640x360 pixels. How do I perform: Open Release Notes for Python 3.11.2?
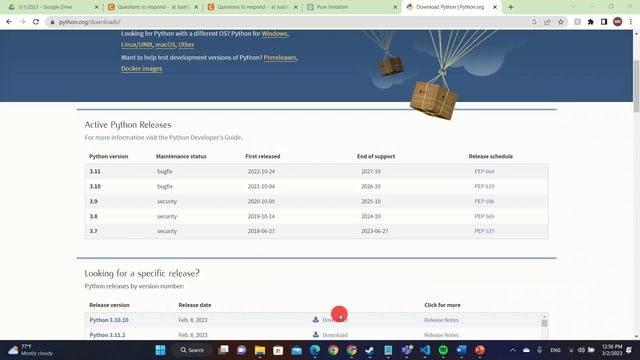[441, 335]
